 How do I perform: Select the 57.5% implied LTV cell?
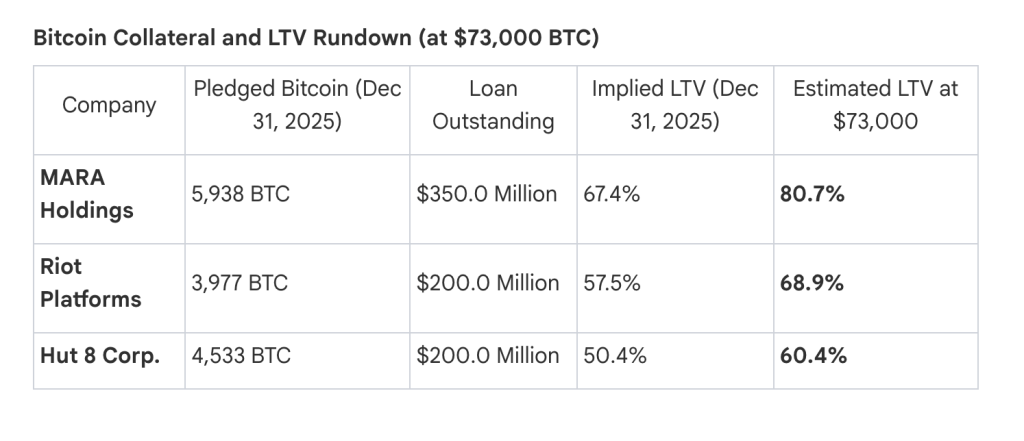(x=613, y=283)
